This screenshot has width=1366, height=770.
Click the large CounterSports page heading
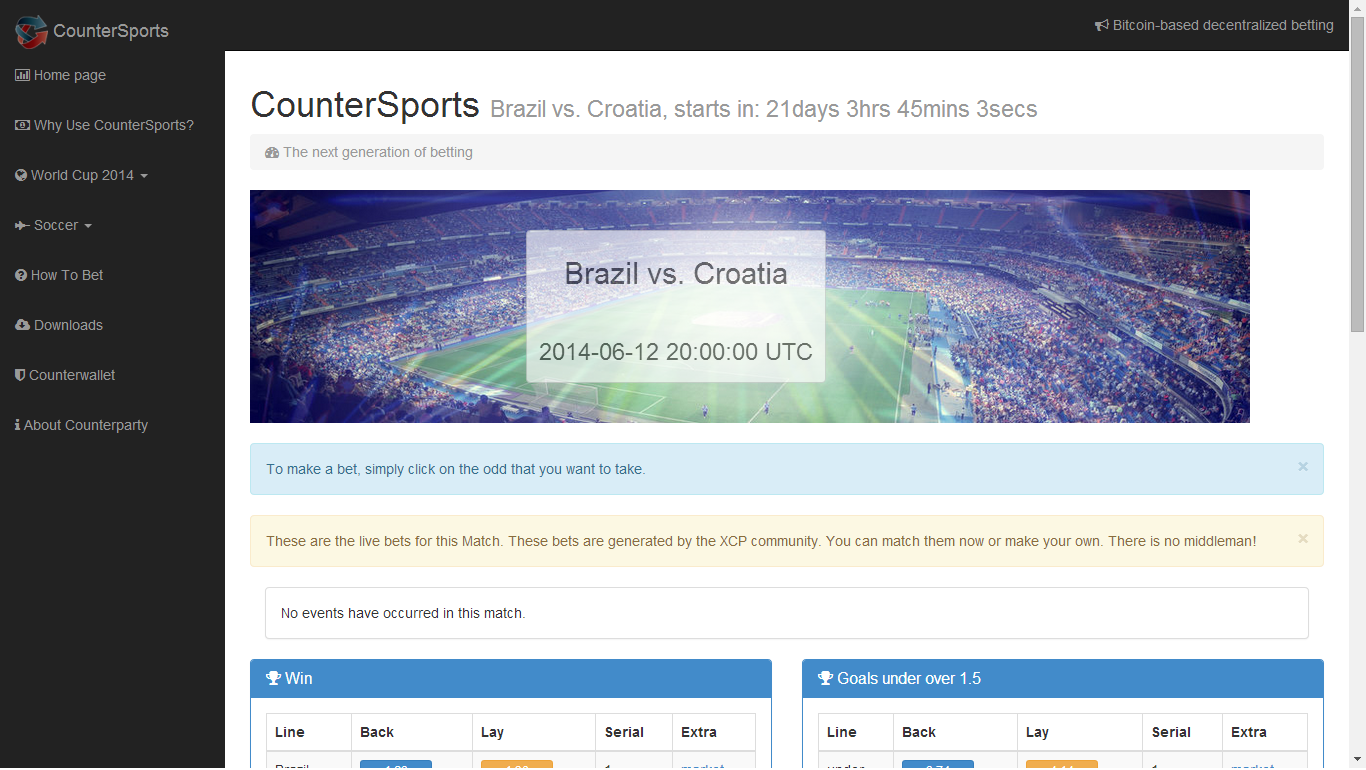pyautogui.click(x=365, y=105)
